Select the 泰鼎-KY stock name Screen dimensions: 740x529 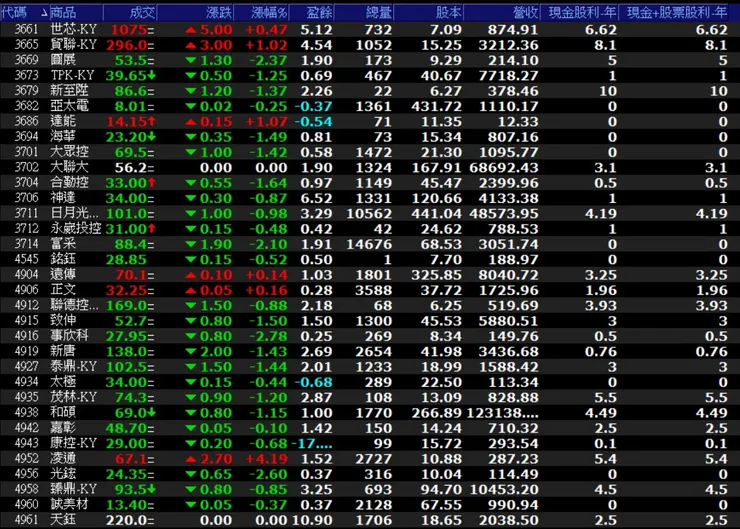coord(74,366)
